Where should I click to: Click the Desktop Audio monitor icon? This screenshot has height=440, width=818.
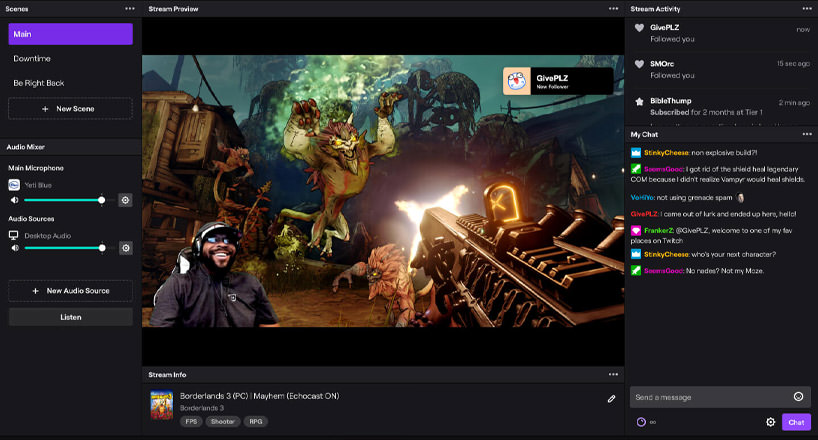tap(14, 235)
